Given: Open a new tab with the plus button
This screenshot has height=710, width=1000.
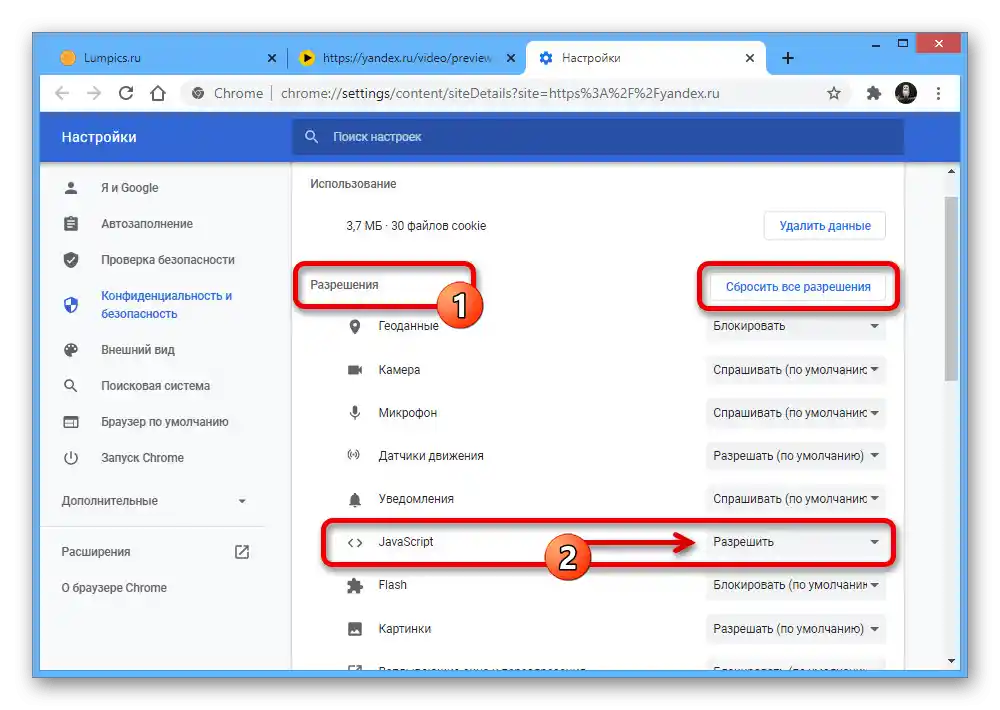Looking at the screenshot, I should coord(788,58).
